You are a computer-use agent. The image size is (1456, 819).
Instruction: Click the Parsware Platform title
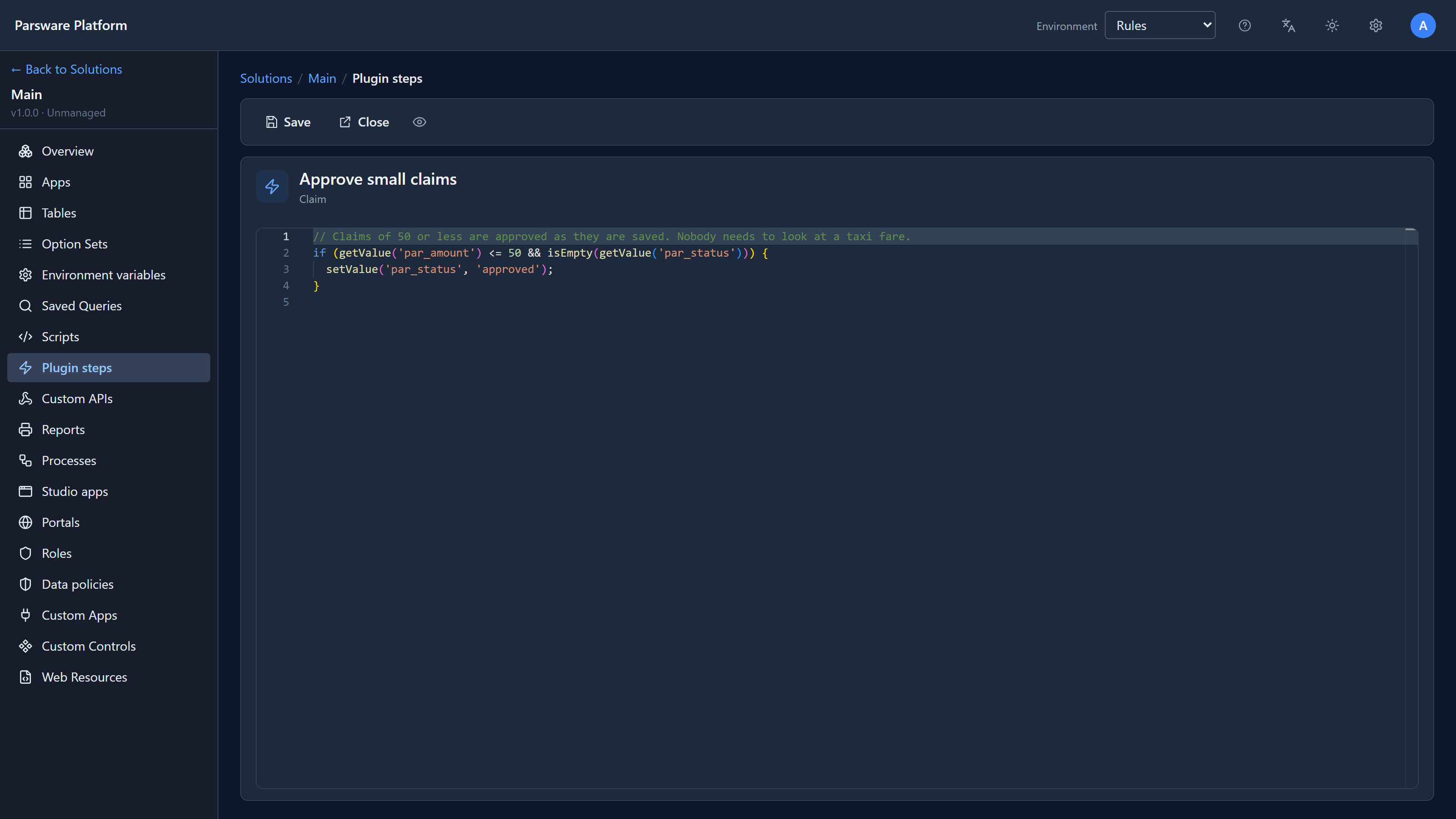[x=71, y=25]
